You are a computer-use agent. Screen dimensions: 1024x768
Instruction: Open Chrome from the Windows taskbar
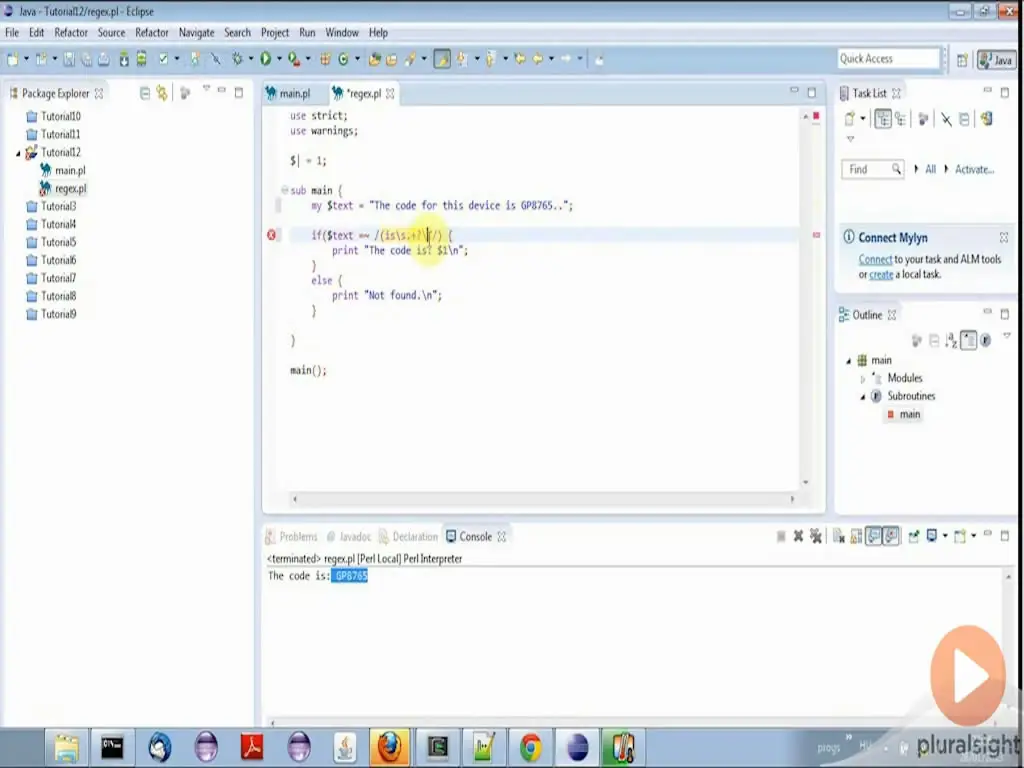[x=530, y=747]
